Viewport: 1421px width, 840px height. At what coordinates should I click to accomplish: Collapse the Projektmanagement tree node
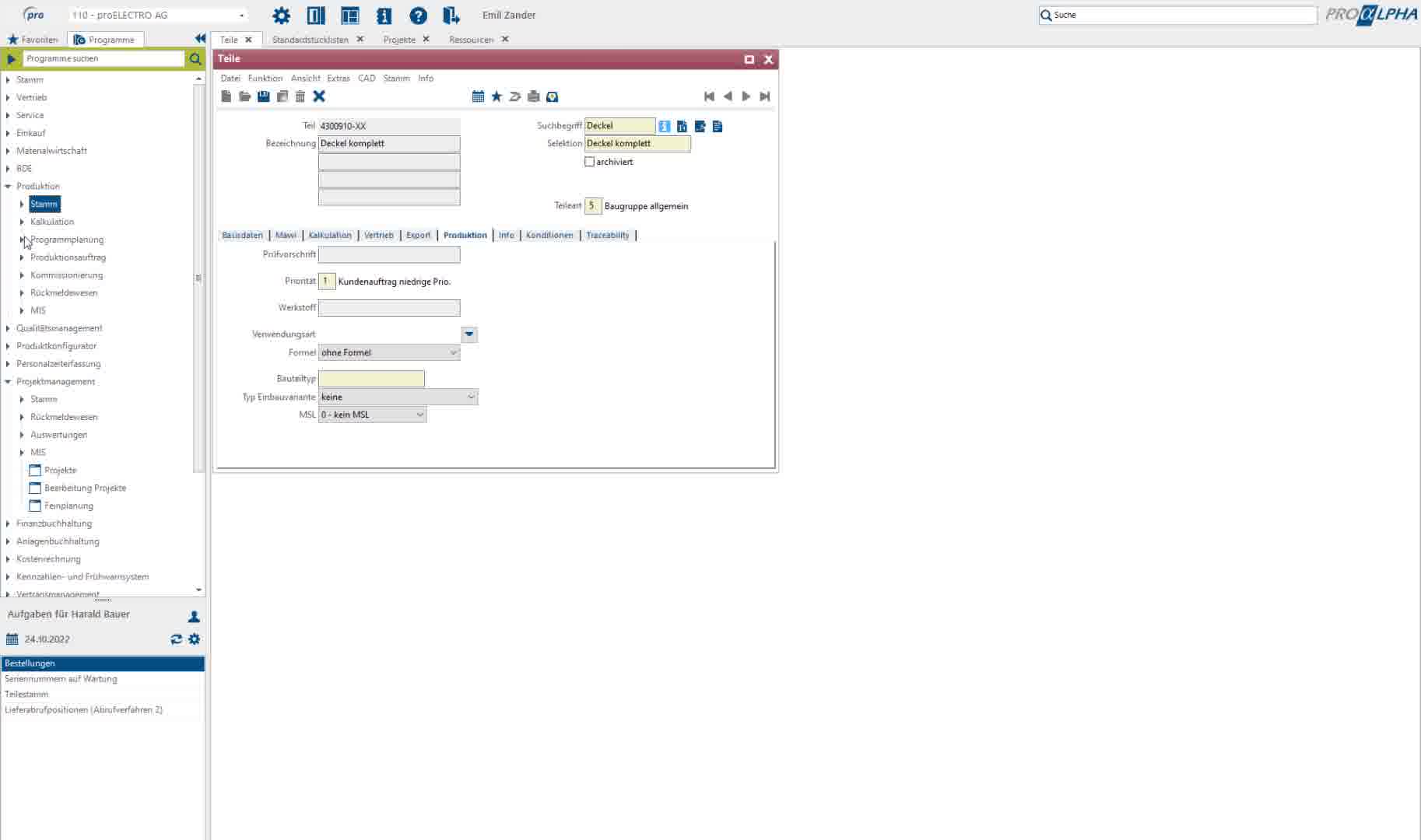[8, 381]
